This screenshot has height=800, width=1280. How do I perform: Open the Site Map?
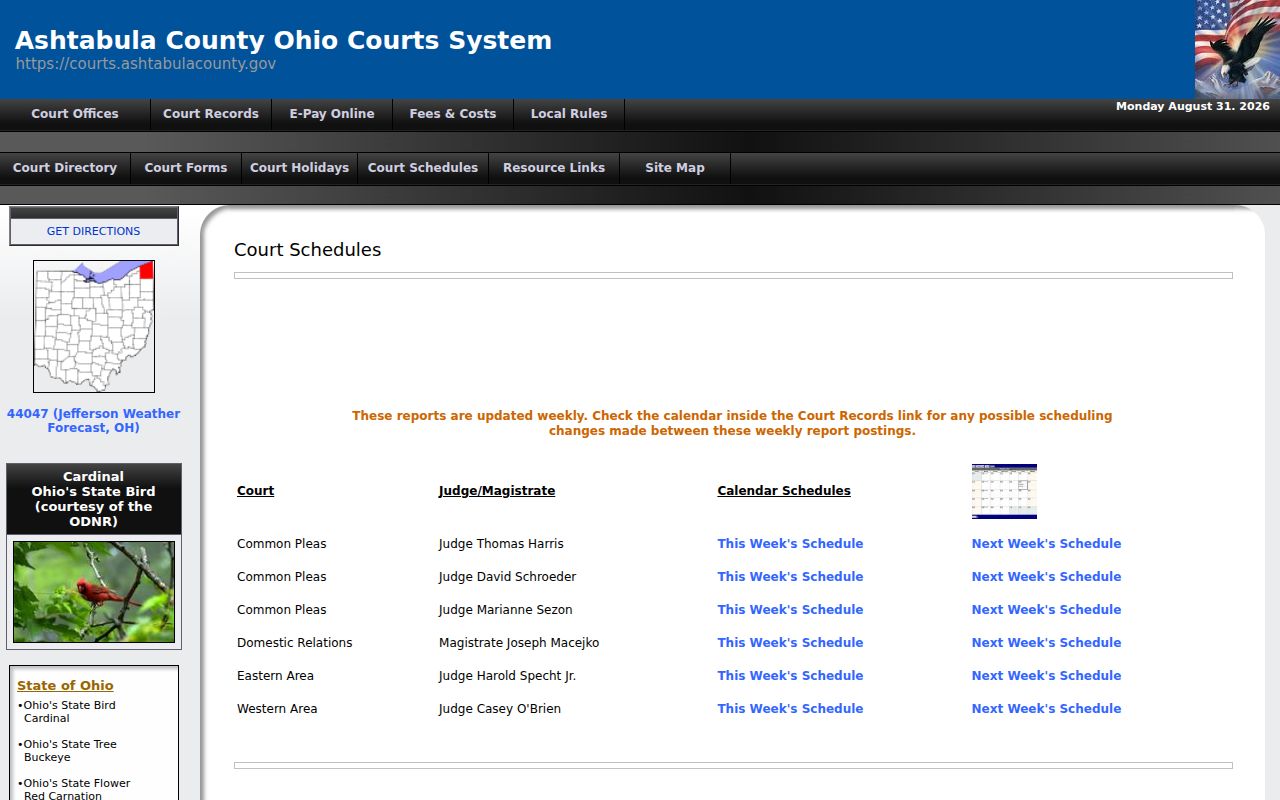coord(675,168)
